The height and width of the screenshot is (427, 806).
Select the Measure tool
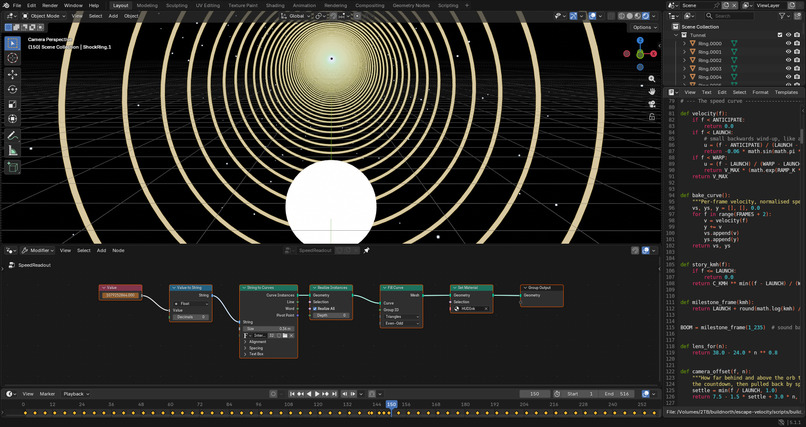(x=13, y=151)
